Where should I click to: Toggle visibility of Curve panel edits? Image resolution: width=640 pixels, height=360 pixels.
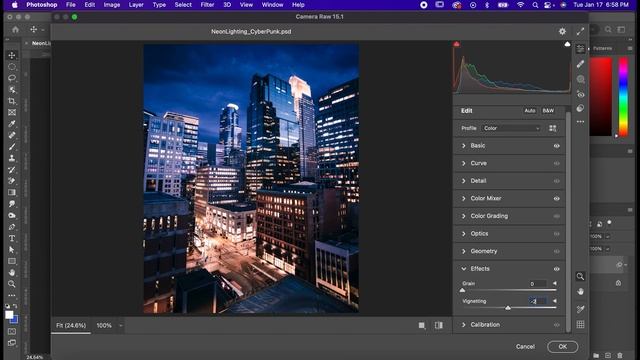(x=556, y=163)
